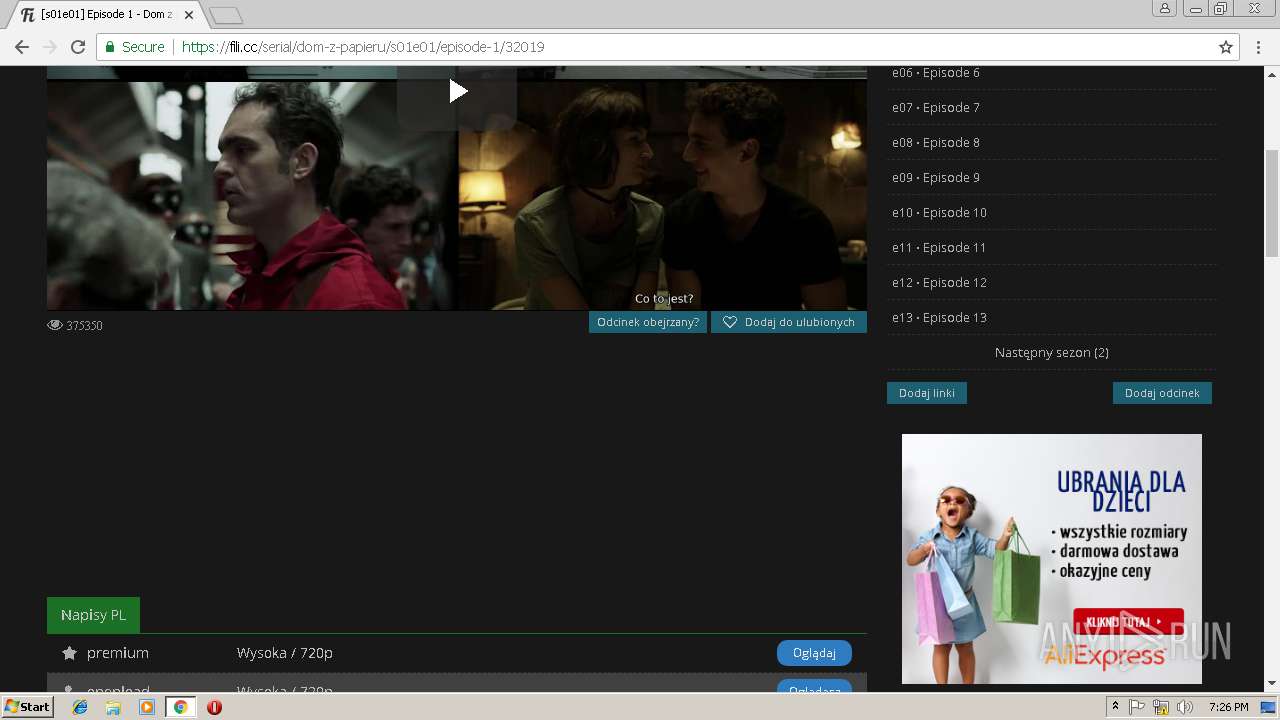
Task: Open e11 Episode 11
Action: pos(939,247)
